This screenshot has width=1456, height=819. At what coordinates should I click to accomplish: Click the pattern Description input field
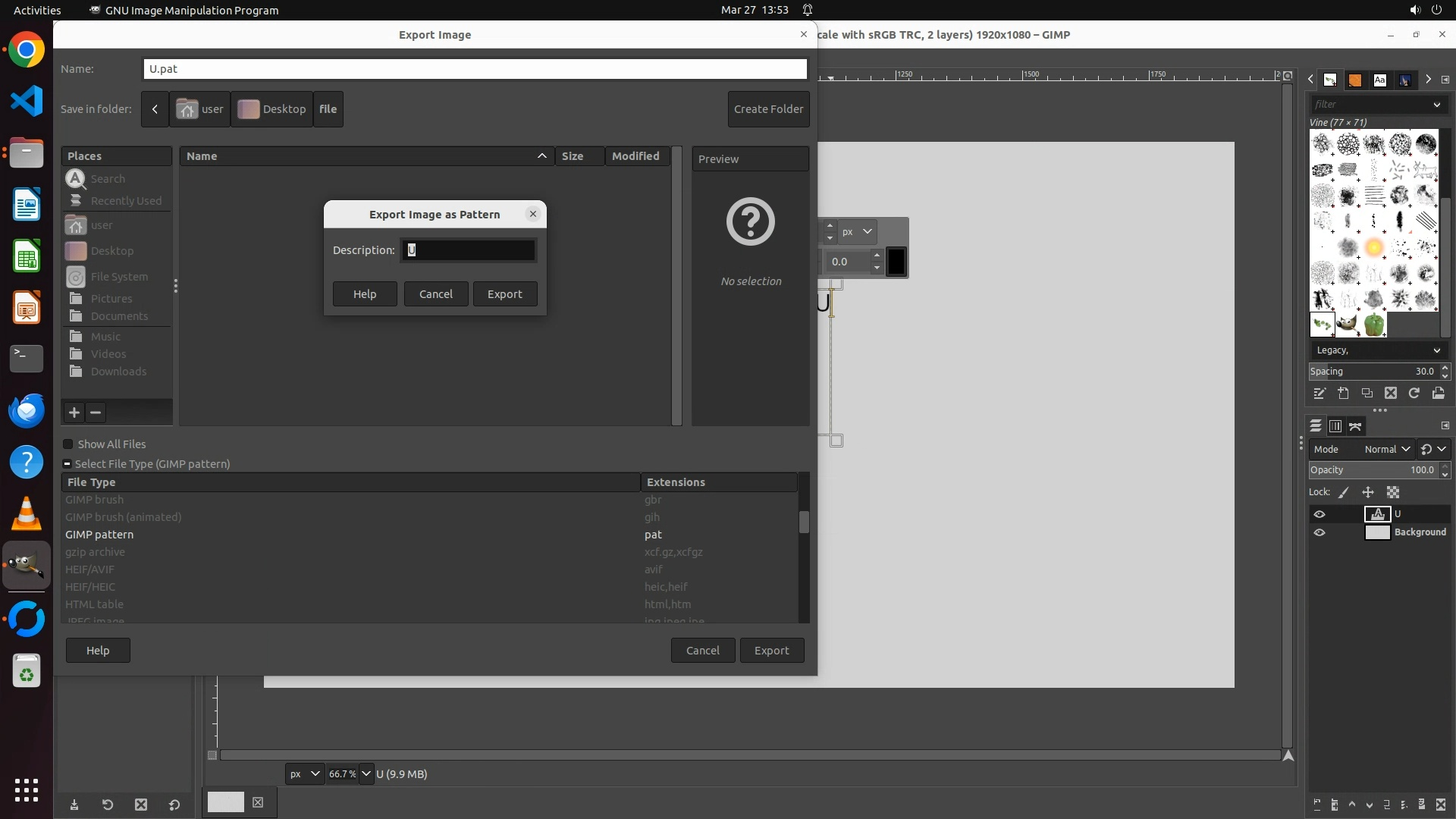pos(468,250)
